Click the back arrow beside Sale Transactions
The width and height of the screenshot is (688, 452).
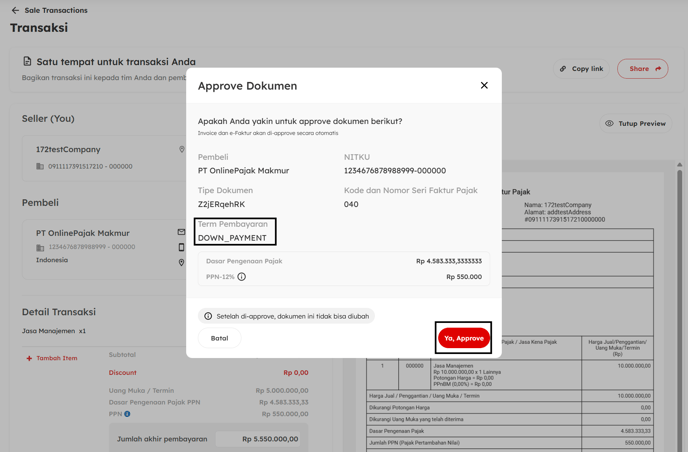(x=15, y=10)
